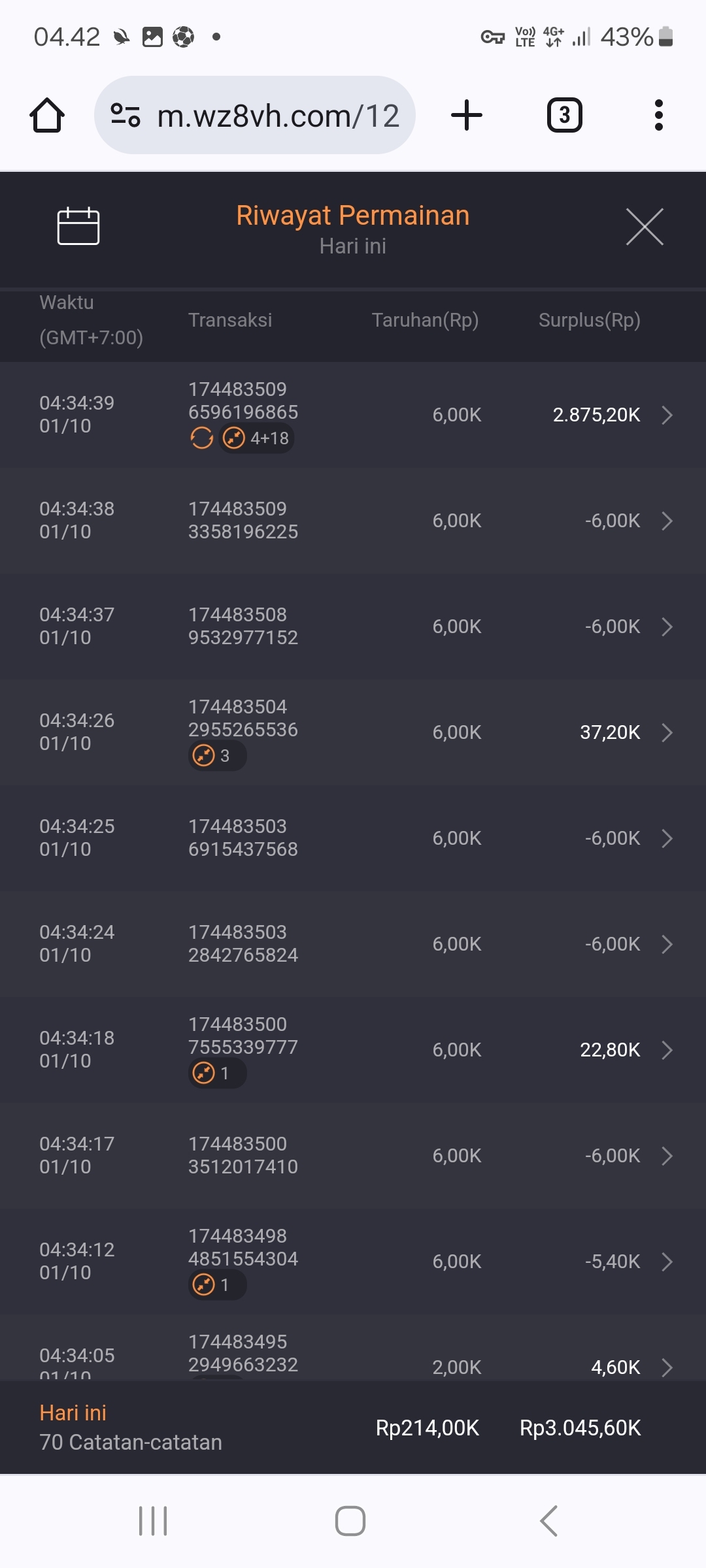Open the tab switcher showing 3
706x1568 pixels.
click(x=564, y=116)
